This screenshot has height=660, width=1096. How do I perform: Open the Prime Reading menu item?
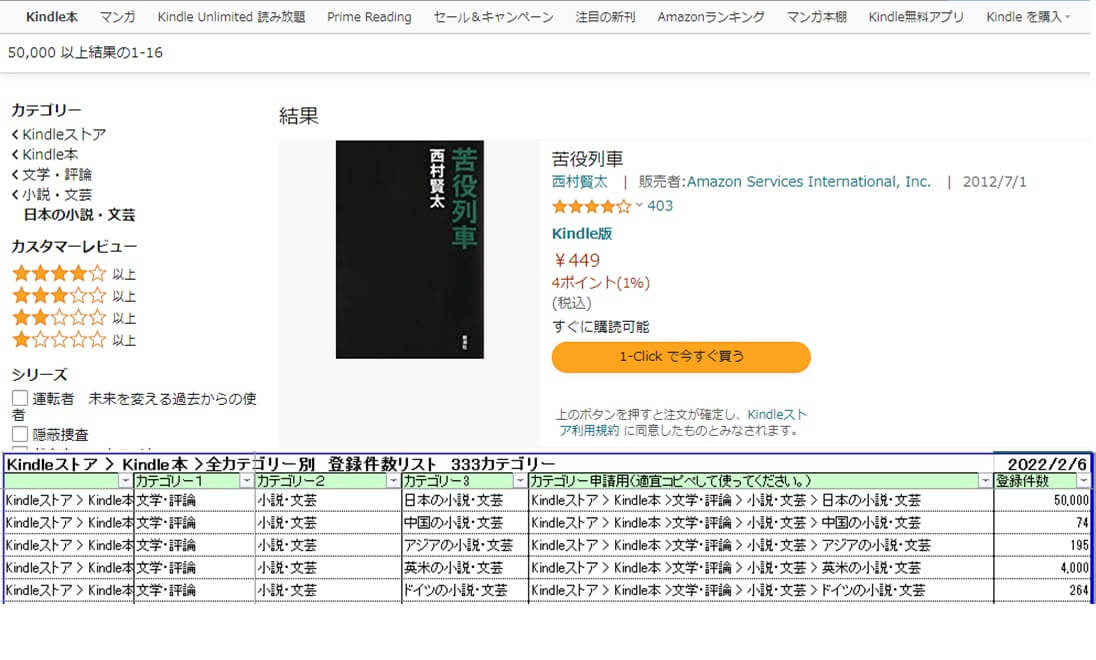(x=369, y=17)
